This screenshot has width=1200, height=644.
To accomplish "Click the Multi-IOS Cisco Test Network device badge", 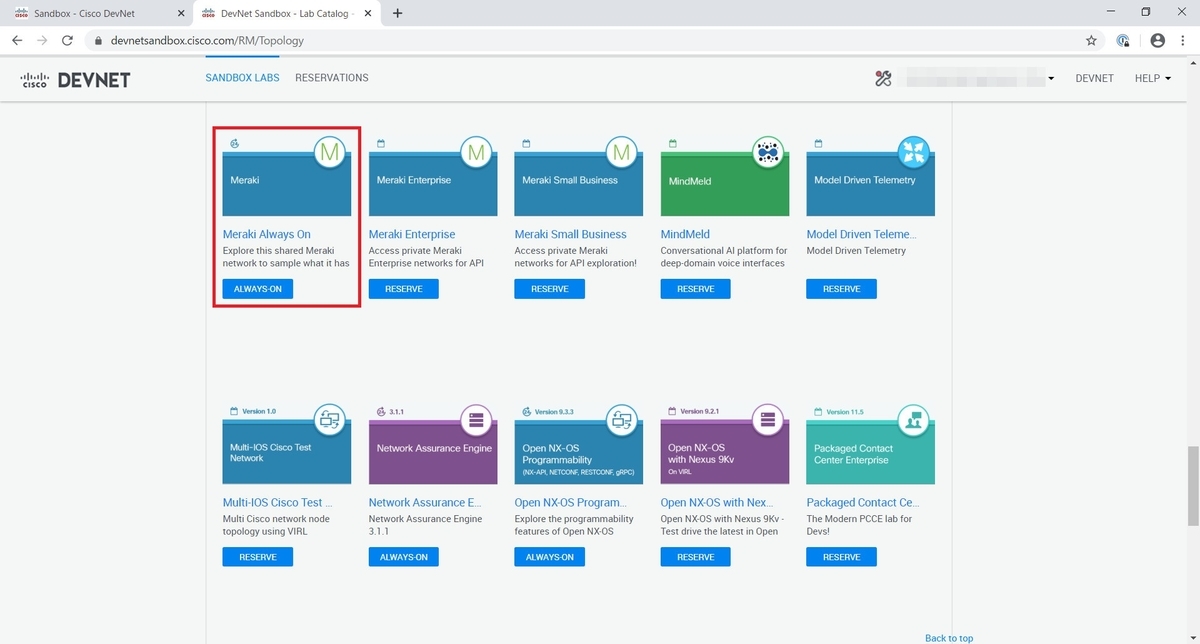I will coord(329,420).
